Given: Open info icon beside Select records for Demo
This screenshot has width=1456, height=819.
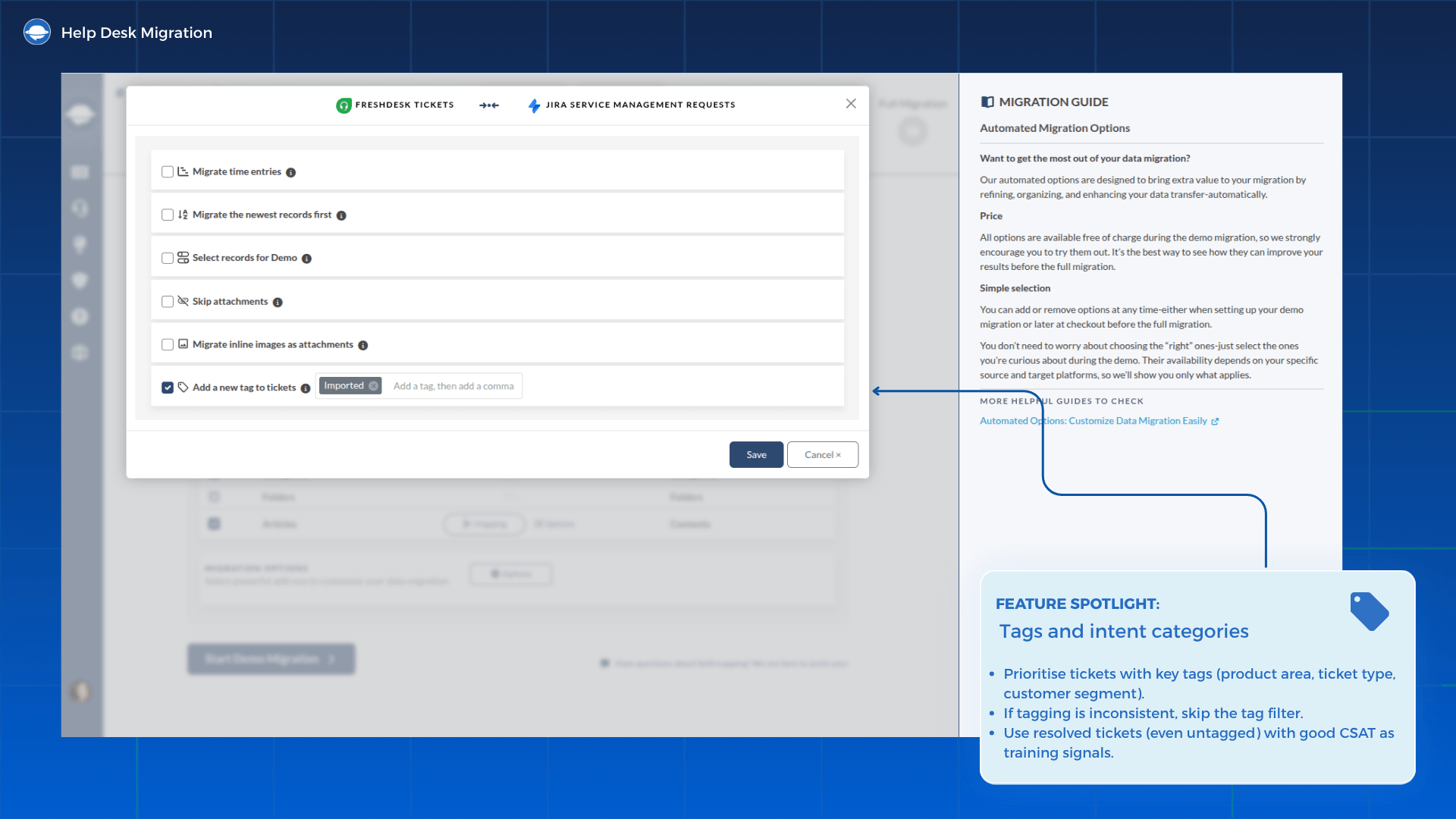Looking at the screenshot, I should [306, 259].
